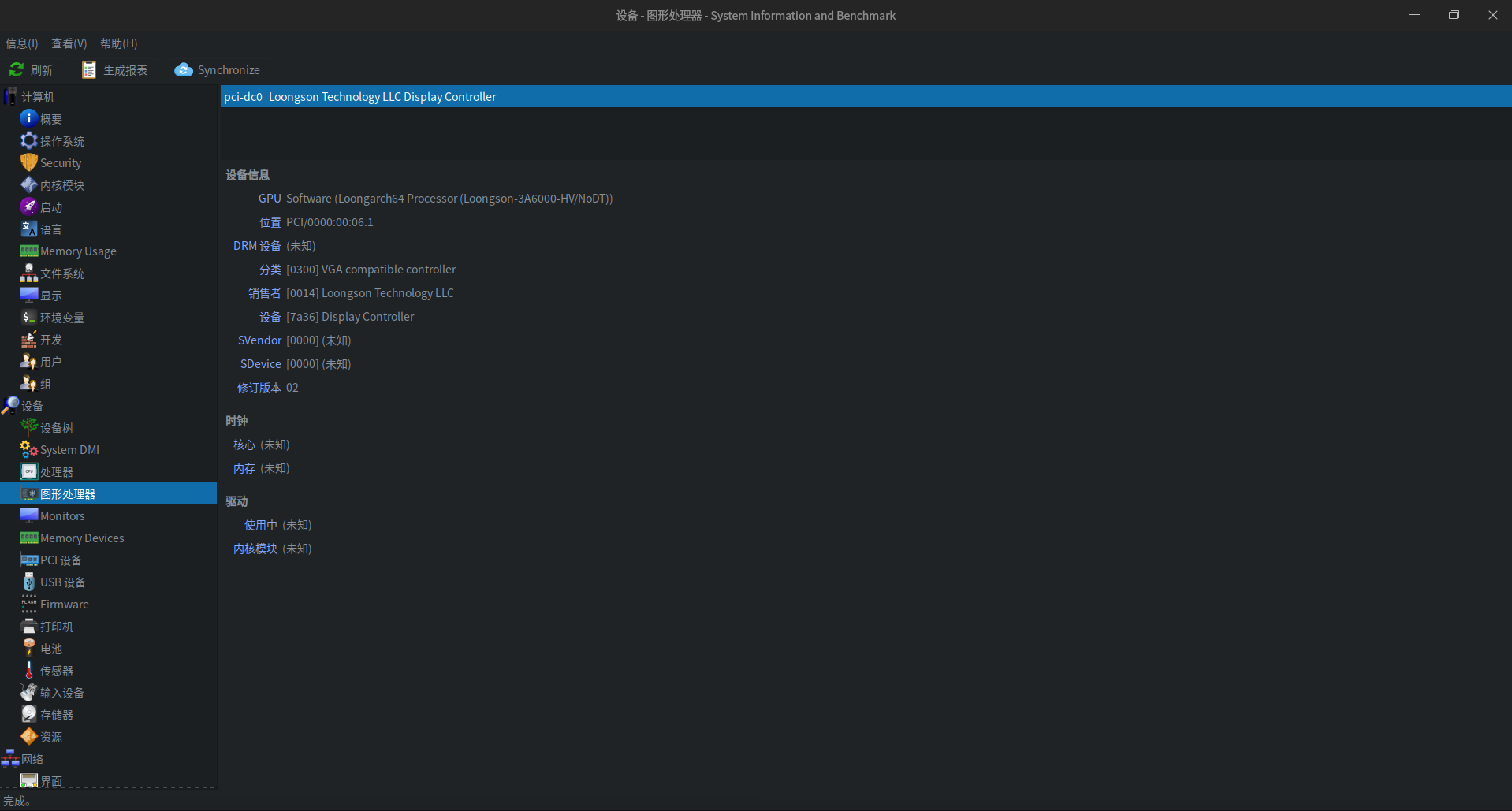1512x811 pixels.
Task: Open the 信息(I) menu
Action: point(21,43)
